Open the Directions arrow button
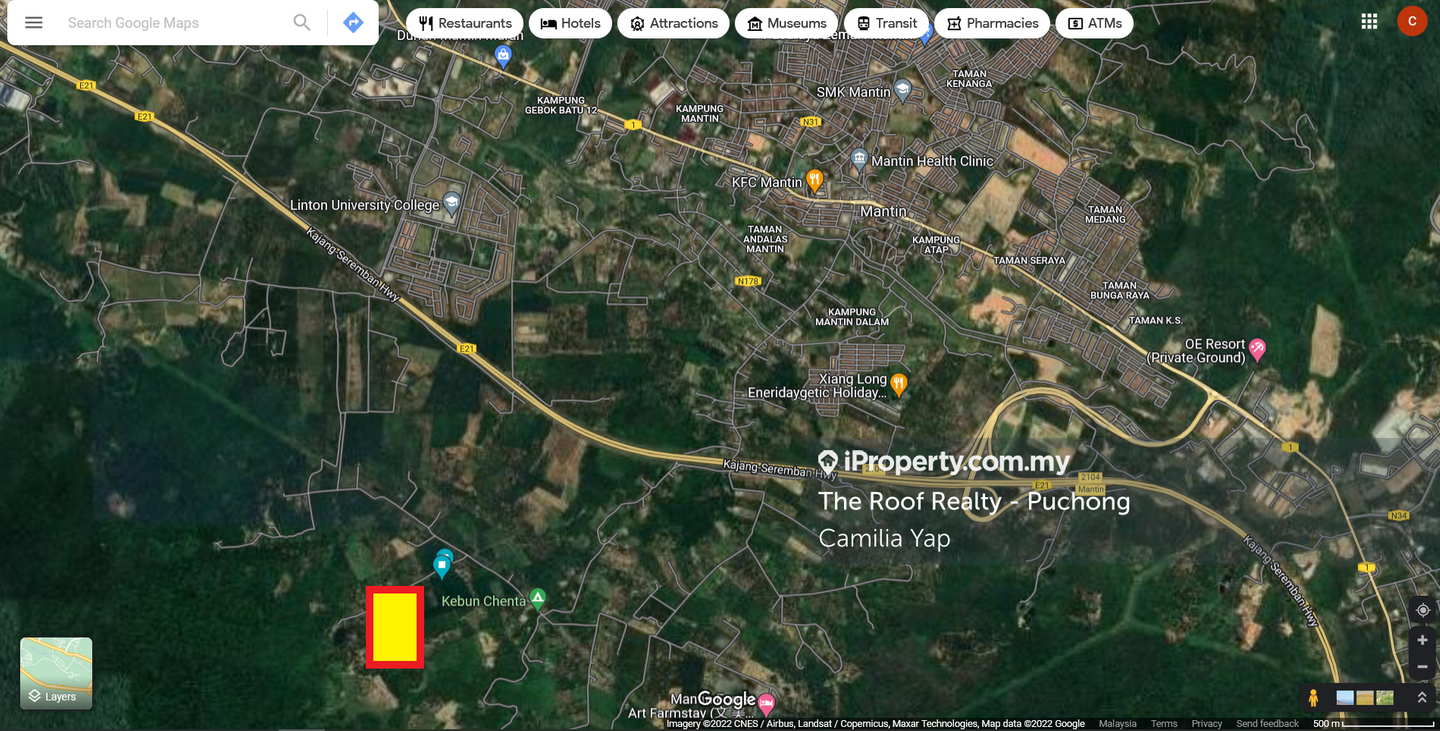This screenshot has height=731, width=1440. pyautogui.click(x=353, y=23)
